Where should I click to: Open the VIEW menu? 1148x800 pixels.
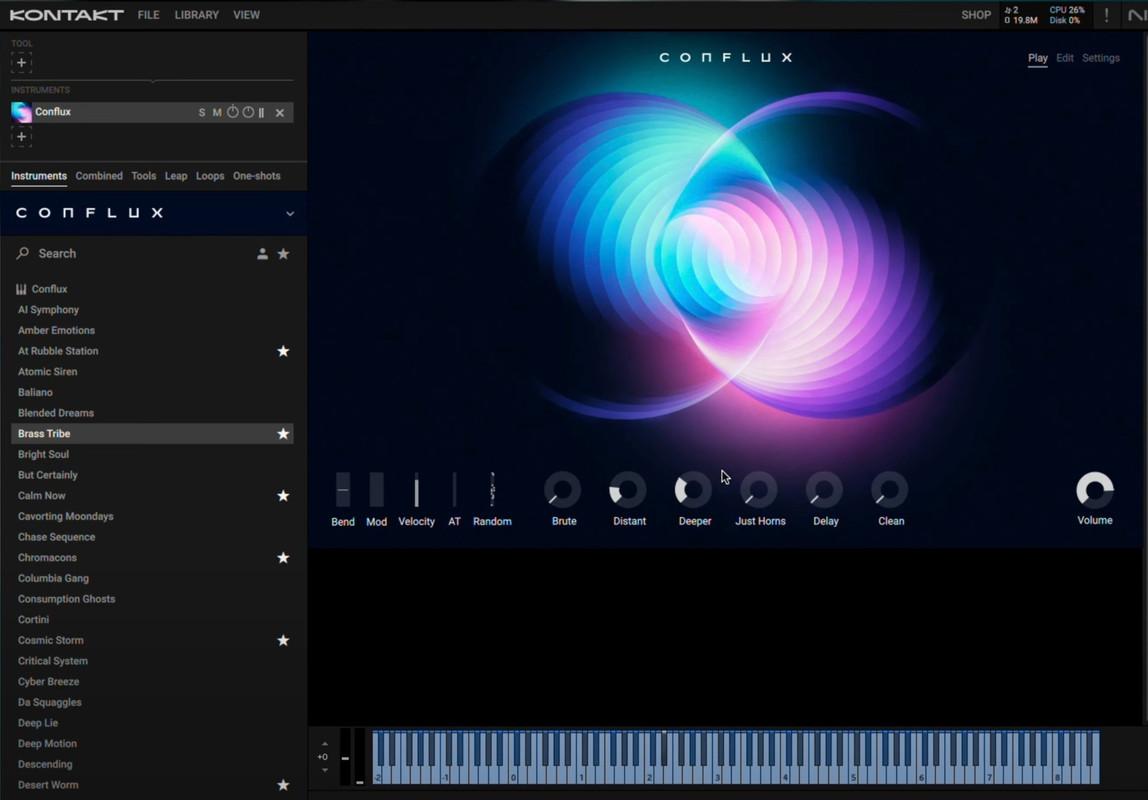pyautogui.click(x=246, y=15)
